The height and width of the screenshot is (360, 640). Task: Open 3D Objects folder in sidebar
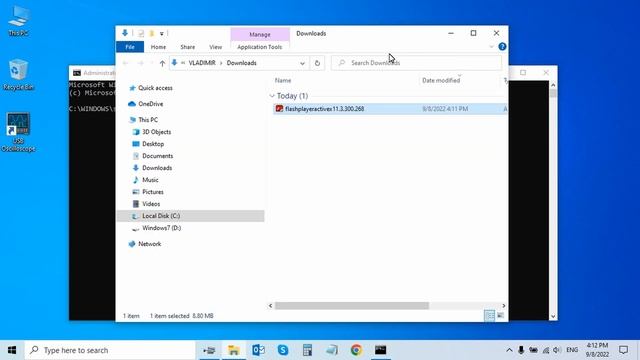tap(156, 132)
